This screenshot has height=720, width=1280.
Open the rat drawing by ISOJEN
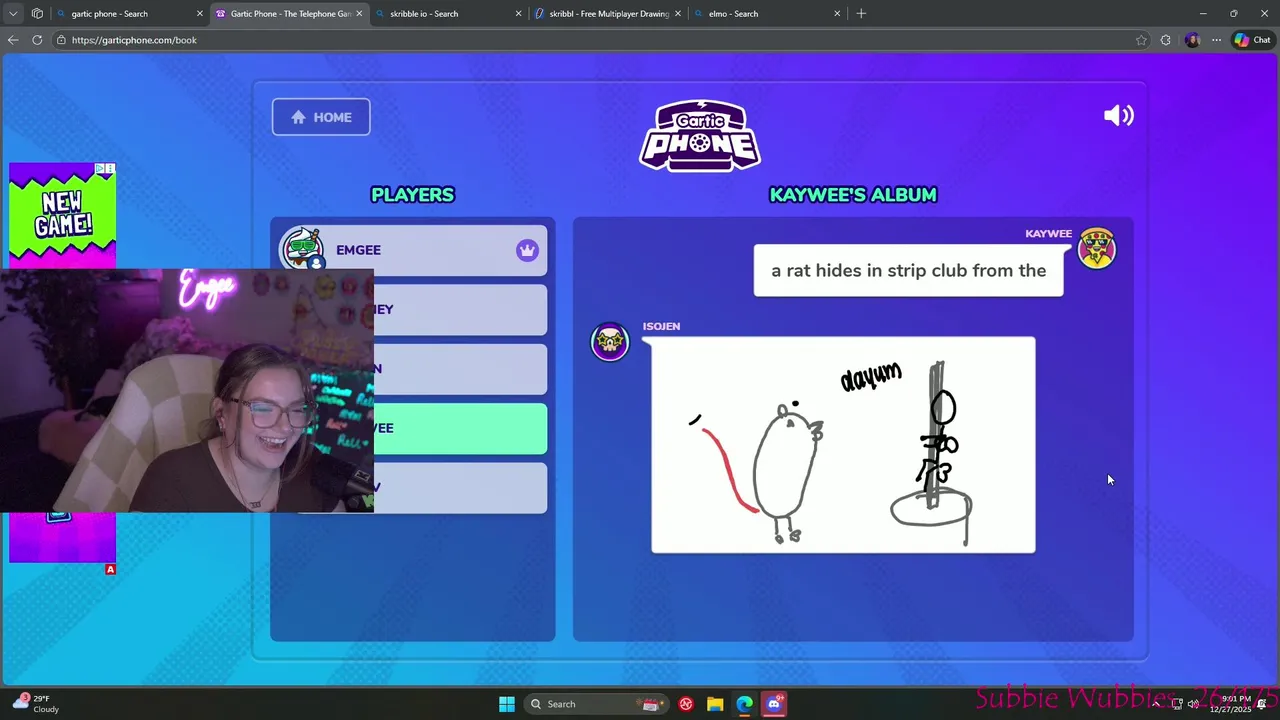click(843, 445)
